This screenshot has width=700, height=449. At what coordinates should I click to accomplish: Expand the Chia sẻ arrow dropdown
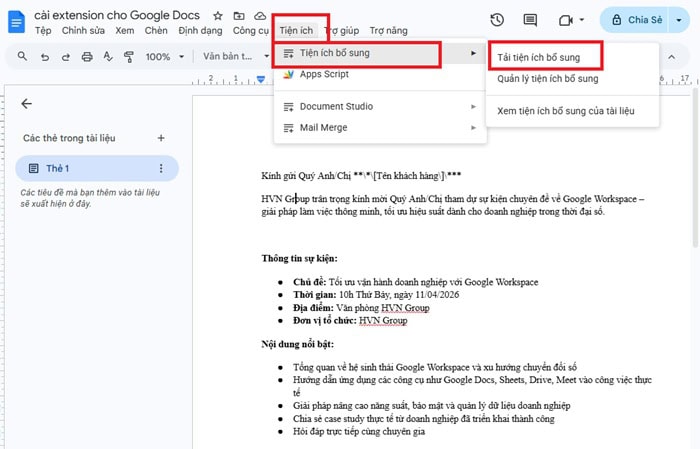tap(681, 20)
